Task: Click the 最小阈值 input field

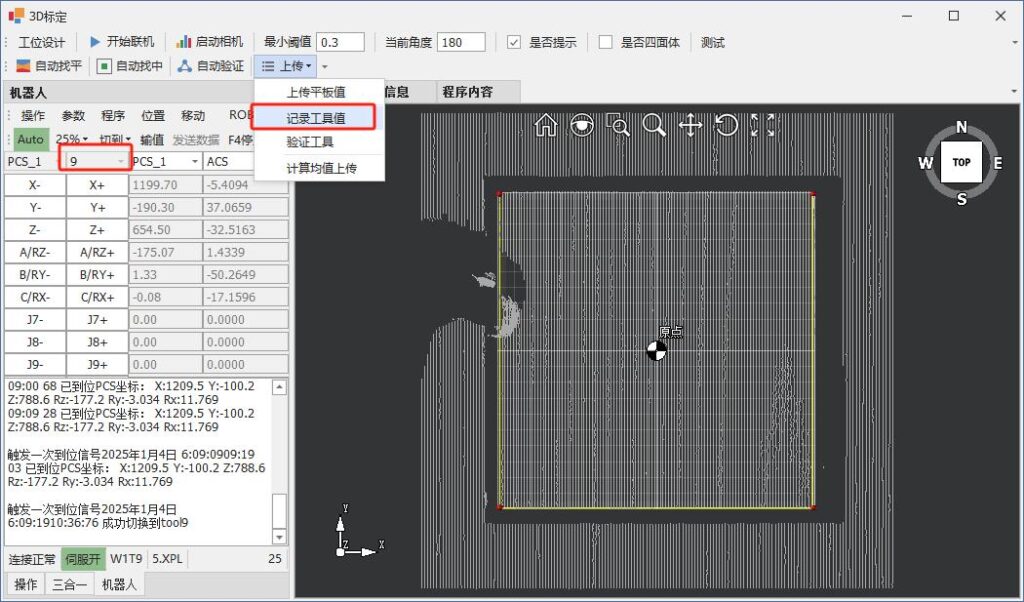Action: 340,42
